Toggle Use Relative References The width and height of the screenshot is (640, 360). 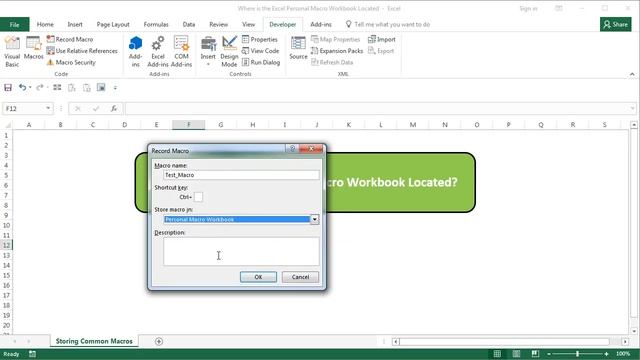[82, 51]
